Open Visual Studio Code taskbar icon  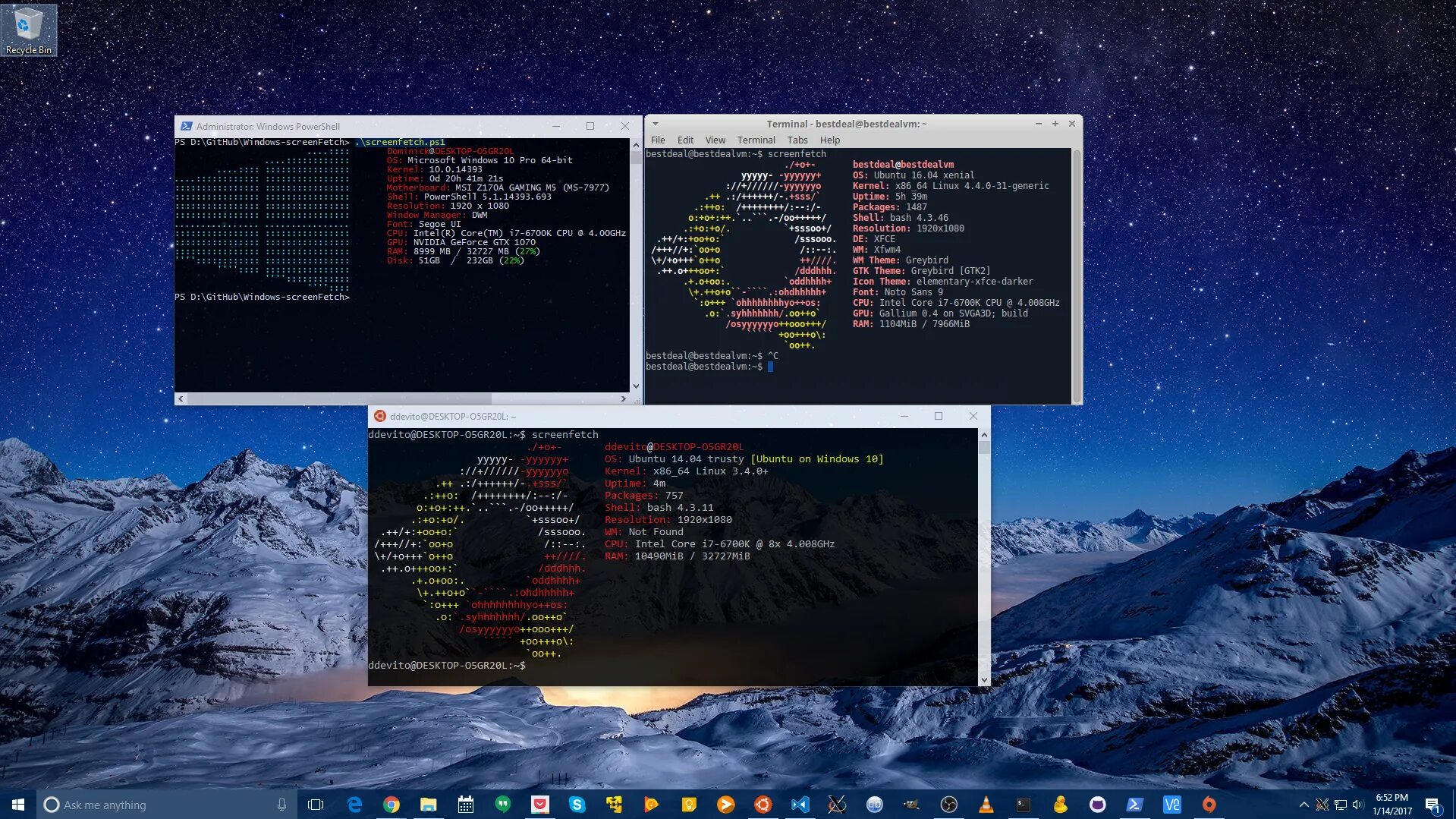click(800, 805)
